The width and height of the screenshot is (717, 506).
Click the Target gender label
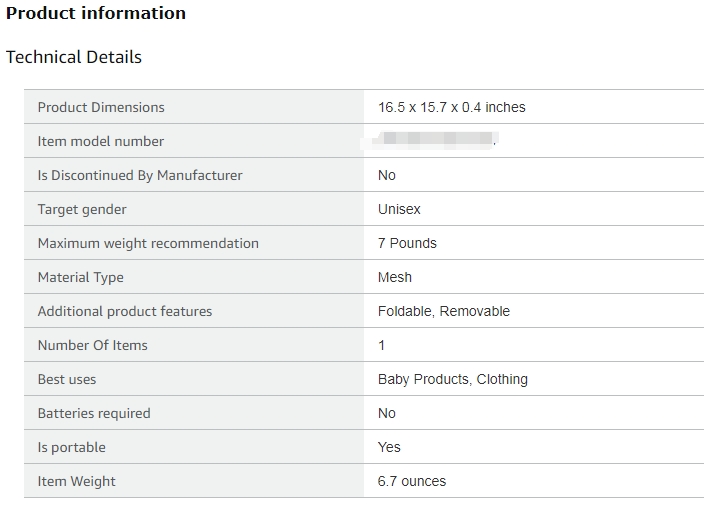point(82,209)
